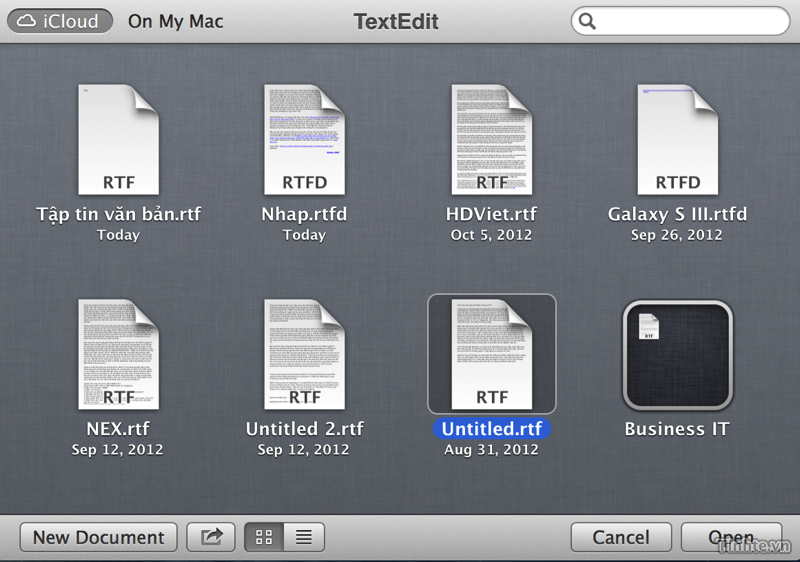Image resolution: width=800 pixels, height=562 pixels.
Task: Click 'Sep 12, 2012' under NEX.rtf
Action: (x=117, y=449)
